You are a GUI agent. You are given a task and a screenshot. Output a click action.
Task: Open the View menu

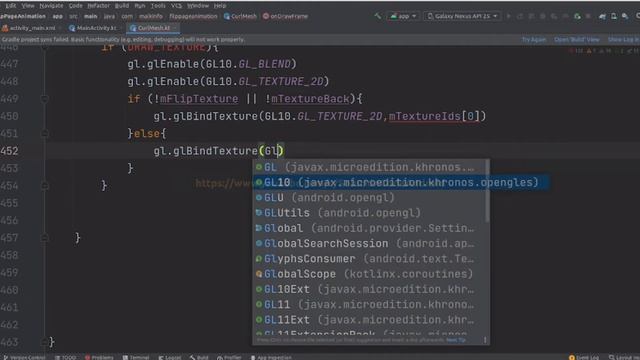28,6
